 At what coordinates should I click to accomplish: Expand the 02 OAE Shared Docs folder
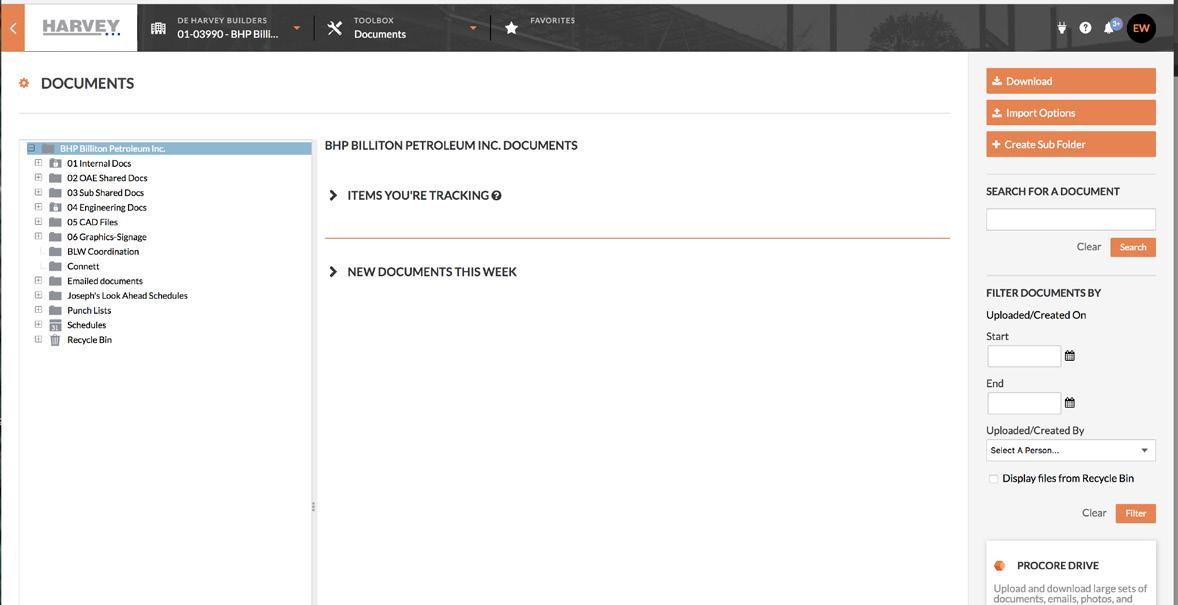(x=38, y=178)
